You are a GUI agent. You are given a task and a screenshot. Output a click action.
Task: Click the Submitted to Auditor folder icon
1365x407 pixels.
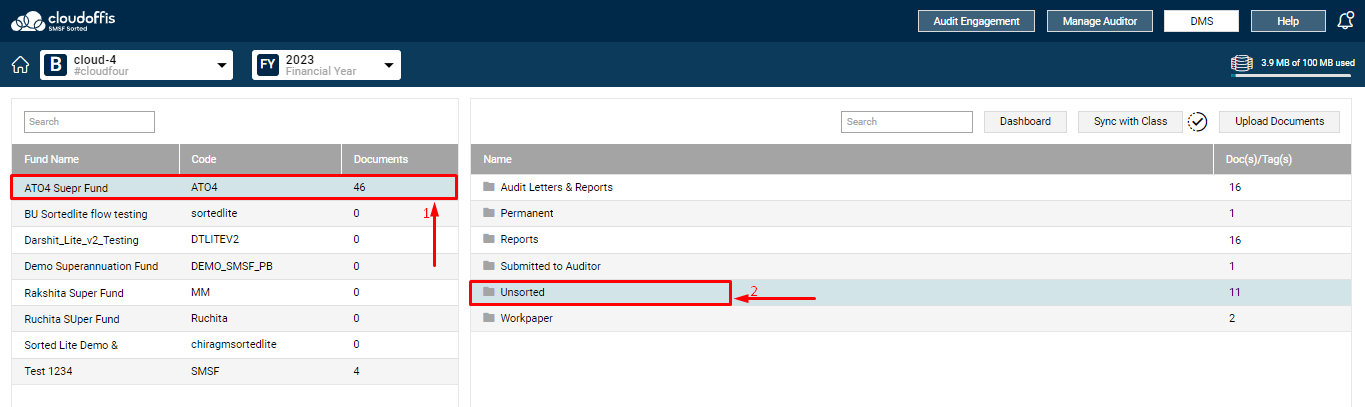[x=489, y=266]
